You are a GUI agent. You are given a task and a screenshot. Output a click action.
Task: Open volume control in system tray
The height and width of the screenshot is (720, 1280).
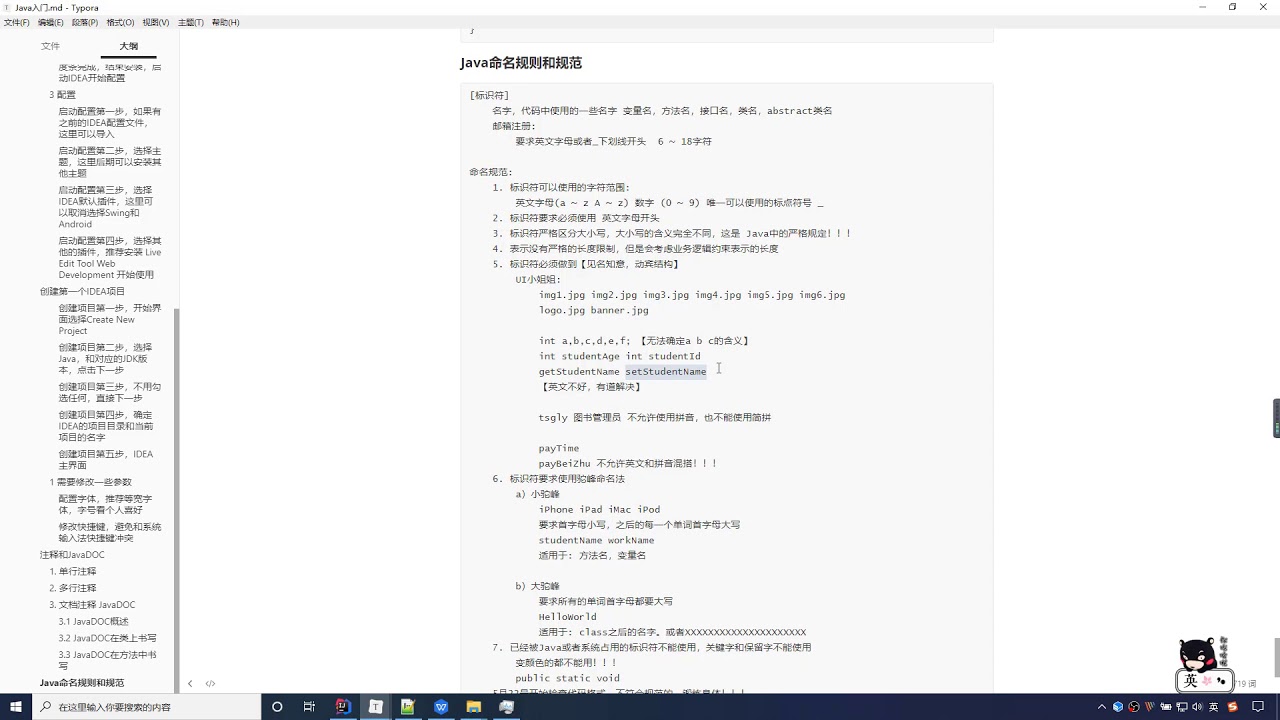[x=1198, y=707]
